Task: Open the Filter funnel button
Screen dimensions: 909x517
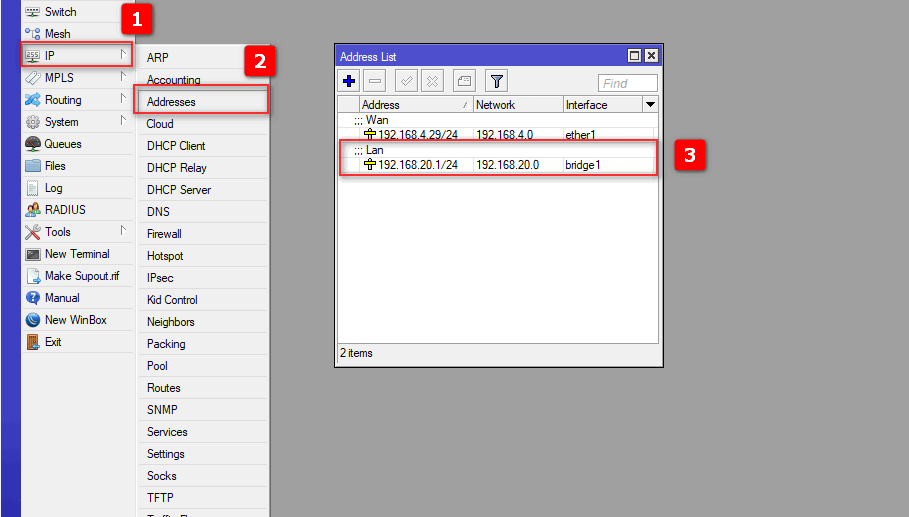Action: point(496,82)
